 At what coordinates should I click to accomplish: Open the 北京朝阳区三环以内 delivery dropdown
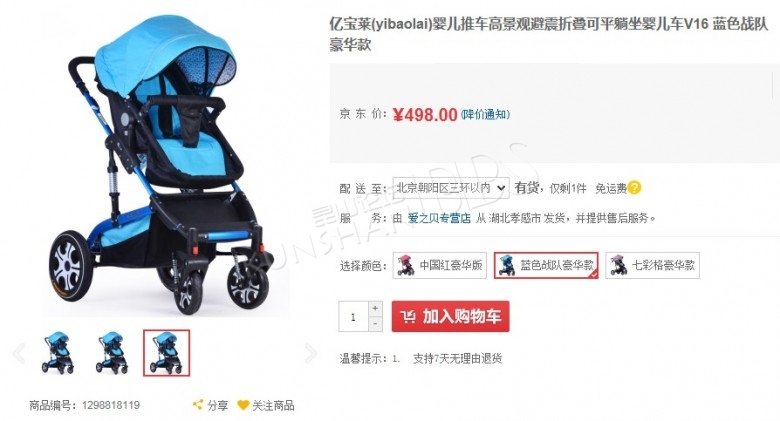click(x=451, y=188)
